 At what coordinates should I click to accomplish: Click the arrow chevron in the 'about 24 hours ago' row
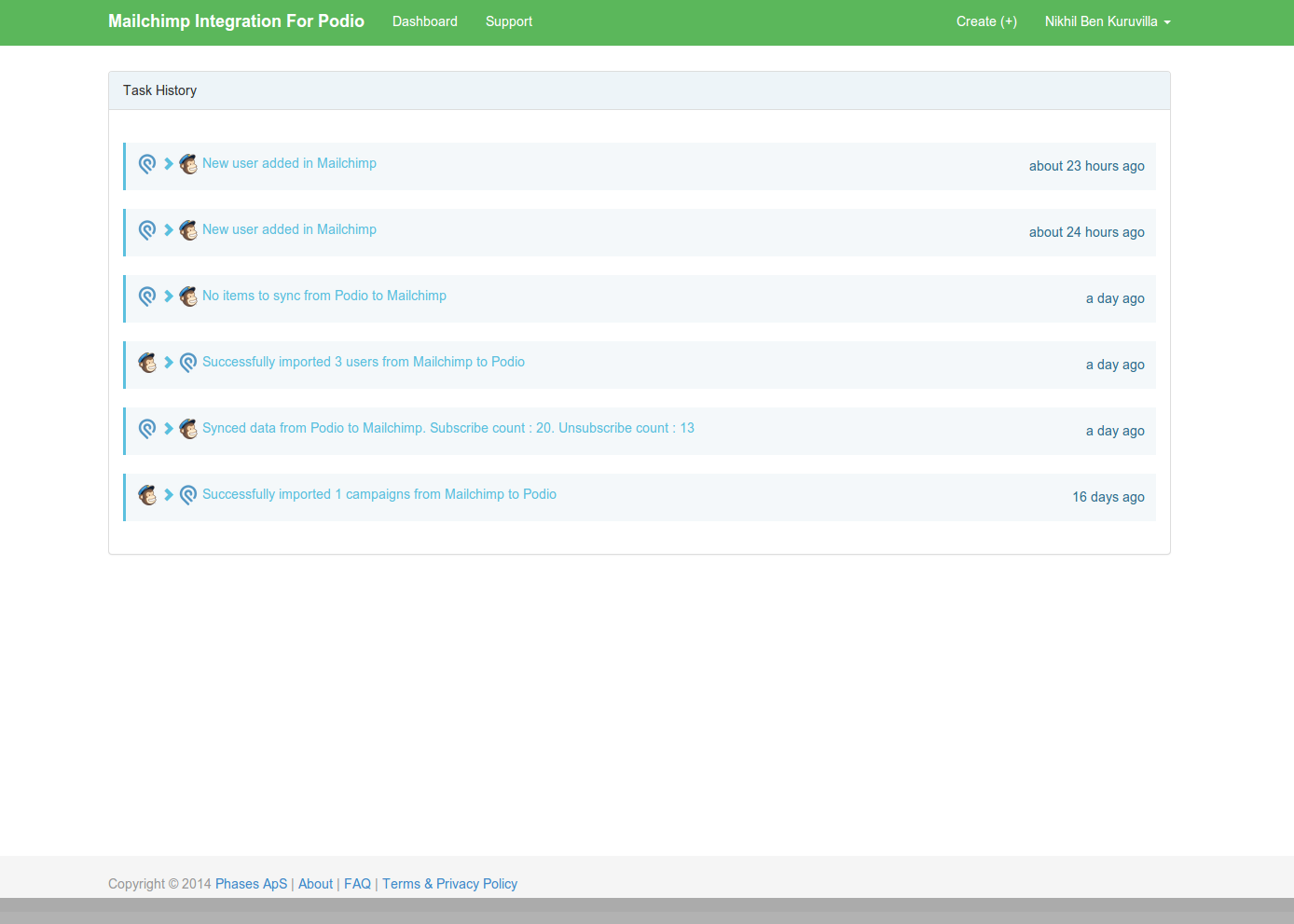click(x=169, y=230)
